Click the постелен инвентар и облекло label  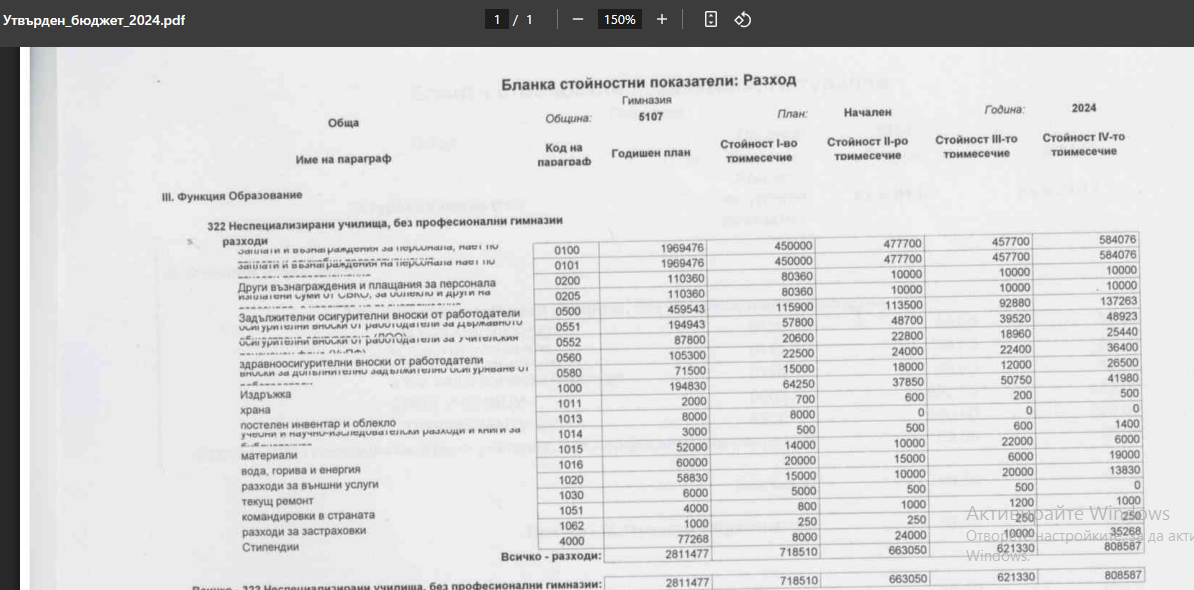[x=318, y=423]
